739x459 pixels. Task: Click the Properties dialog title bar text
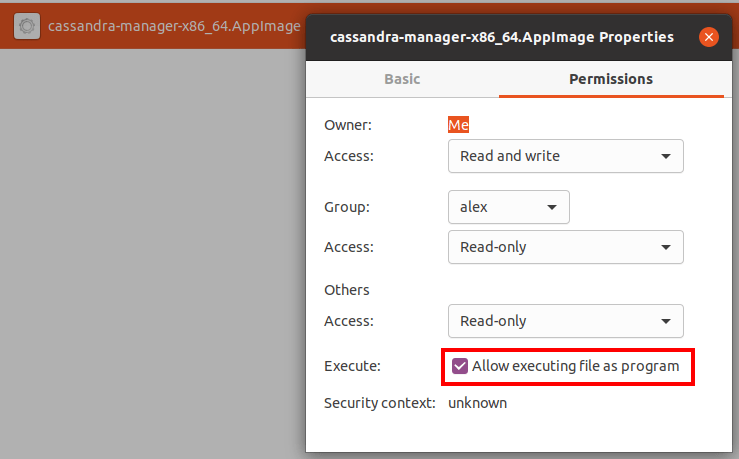(502, 37)
